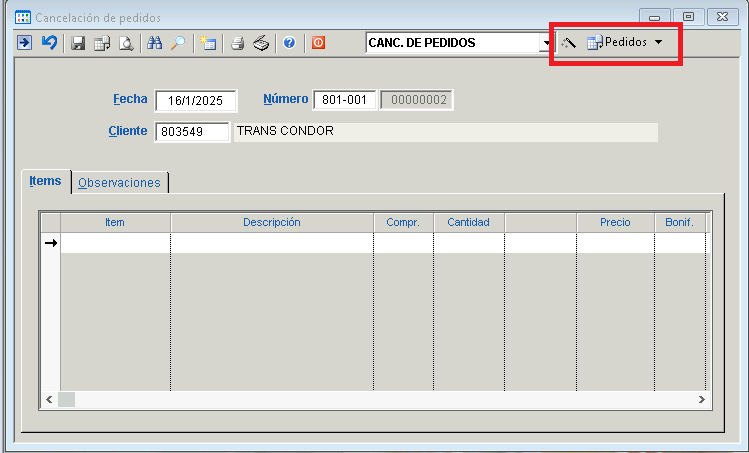Save using the floppy disk icon
The image size is (749, 453).
coord(78,43)
